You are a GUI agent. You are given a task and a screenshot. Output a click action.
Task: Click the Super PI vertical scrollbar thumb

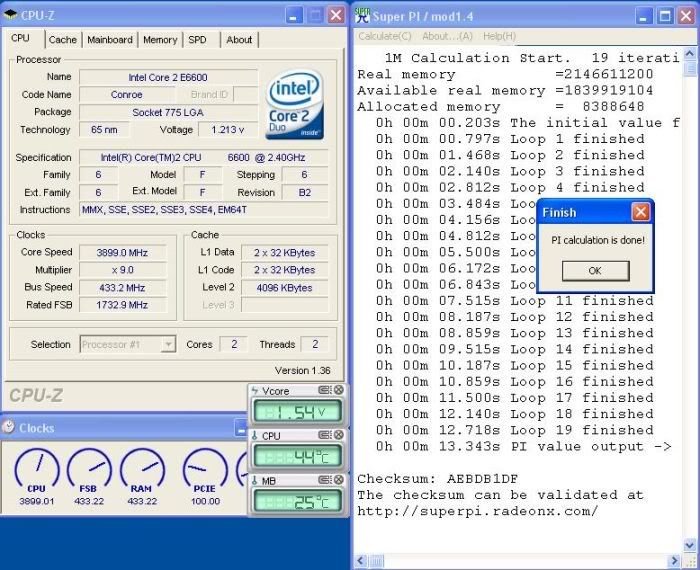click(690, 69)
